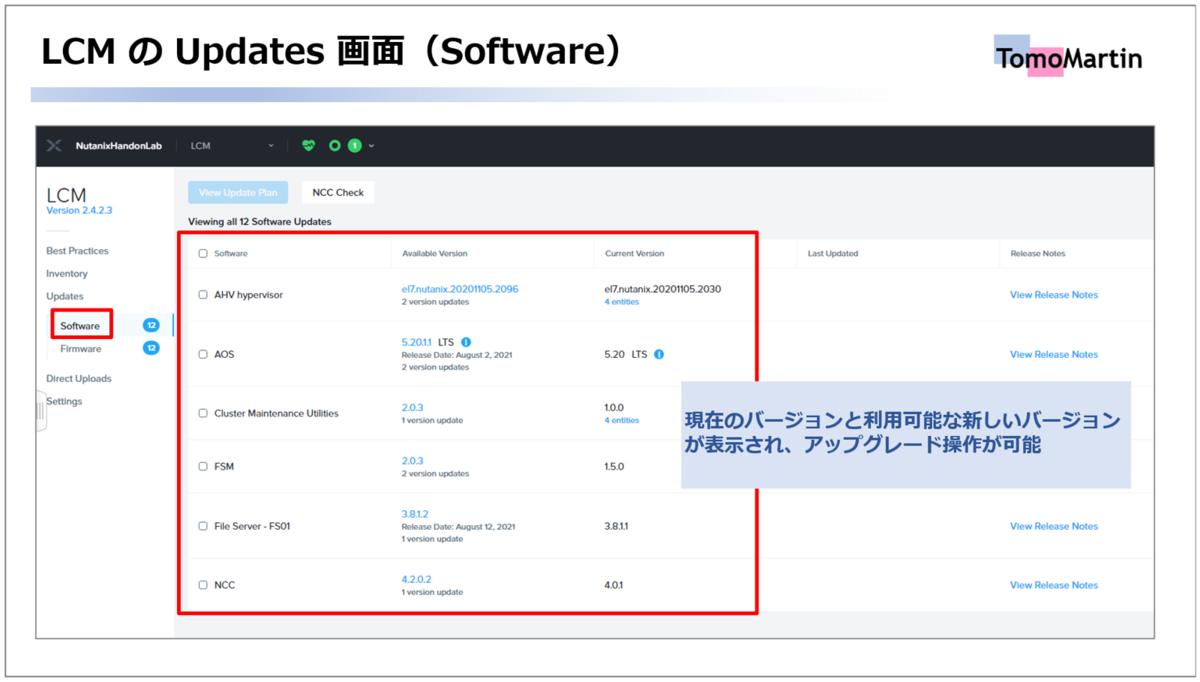This screenshot has height=682, width=1200.
Task: Open AHV version el7.nutanix.20201105.2096 link
Action: [460, 289]
